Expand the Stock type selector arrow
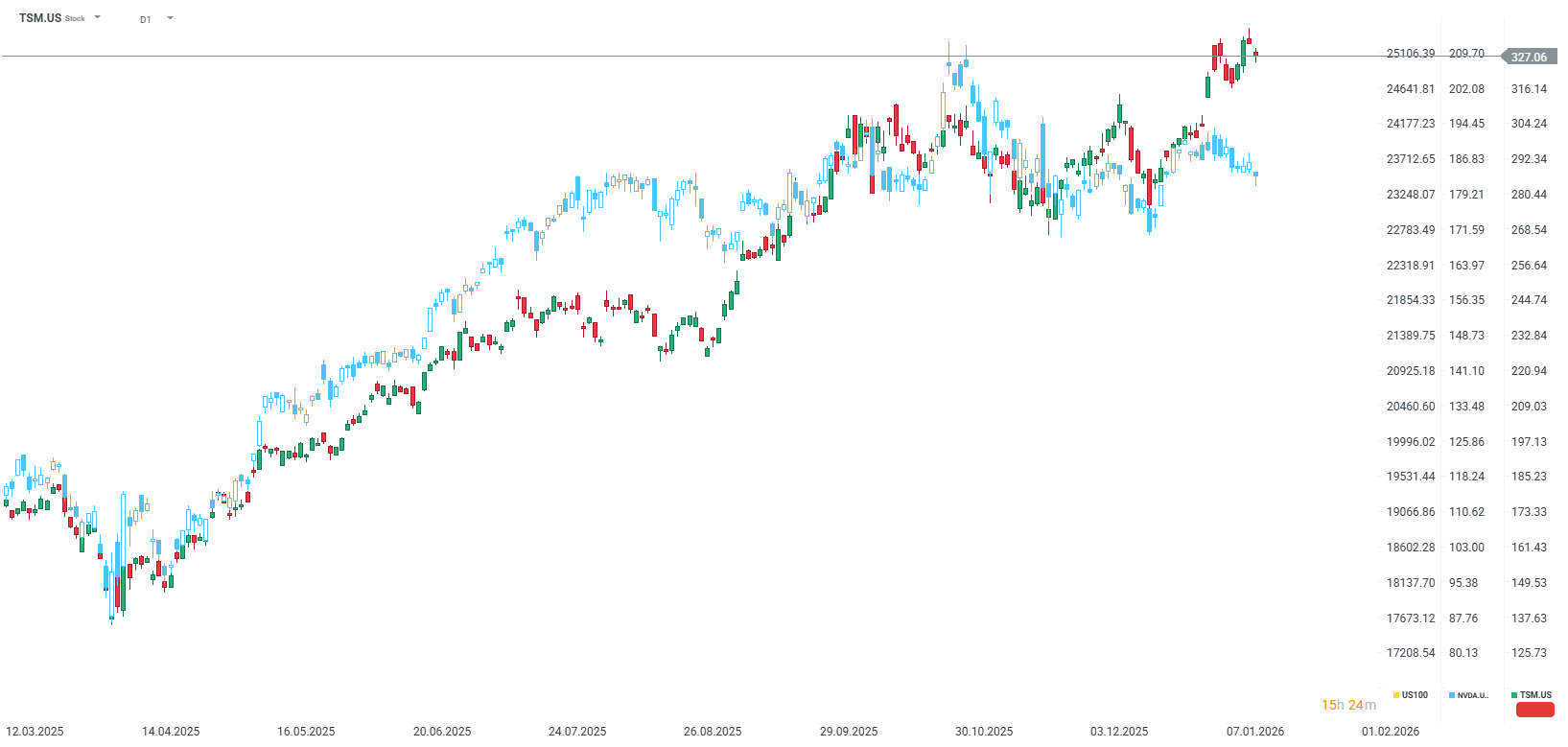Screen dimensions: 1568x747 point(97,17)
